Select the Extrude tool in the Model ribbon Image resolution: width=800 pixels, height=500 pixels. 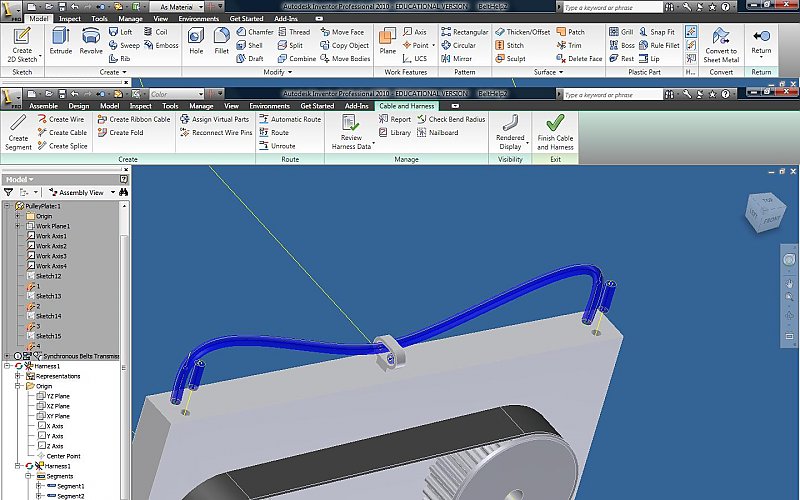pyautogui.click(x=61, y=41)
